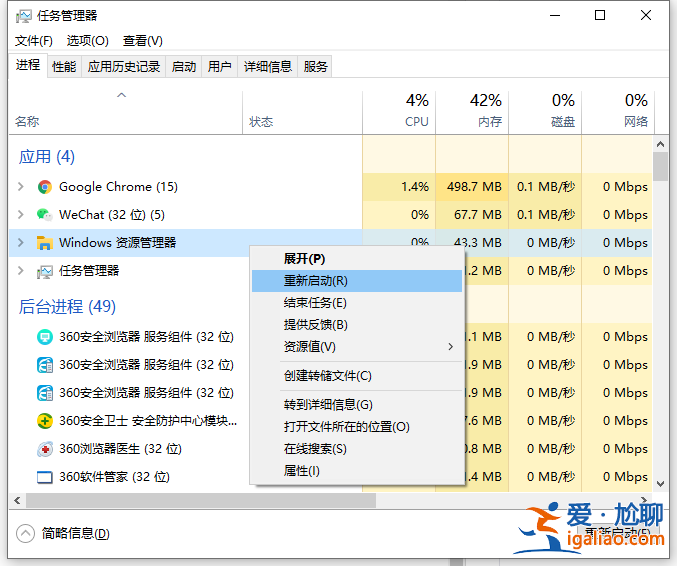Click WeChat's 67.7 MB memory cell
The image size is (677, 566).
click(x=472, y=215)
